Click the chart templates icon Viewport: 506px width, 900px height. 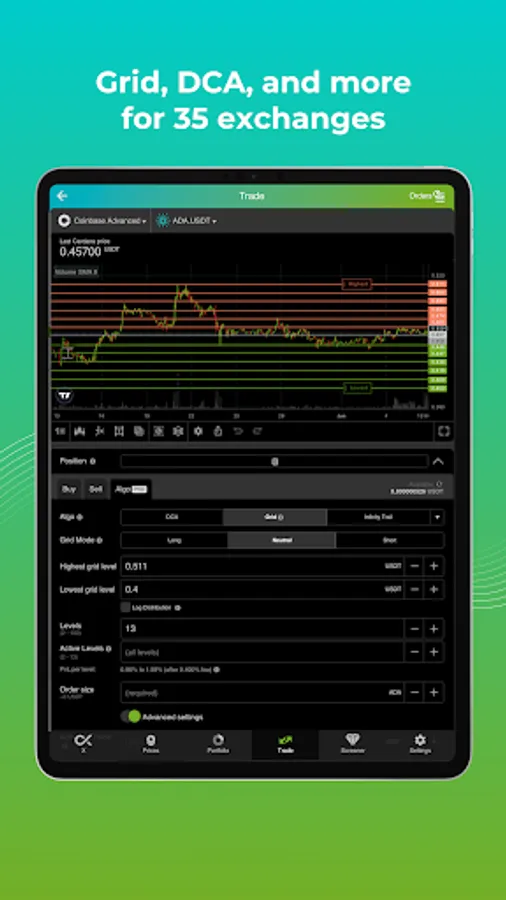139,431
